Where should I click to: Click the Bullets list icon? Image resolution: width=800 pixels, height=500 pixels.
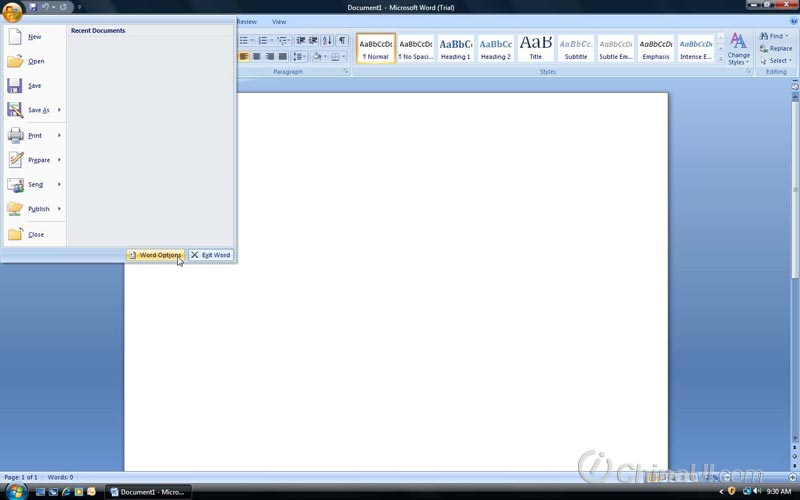[246, 40]
